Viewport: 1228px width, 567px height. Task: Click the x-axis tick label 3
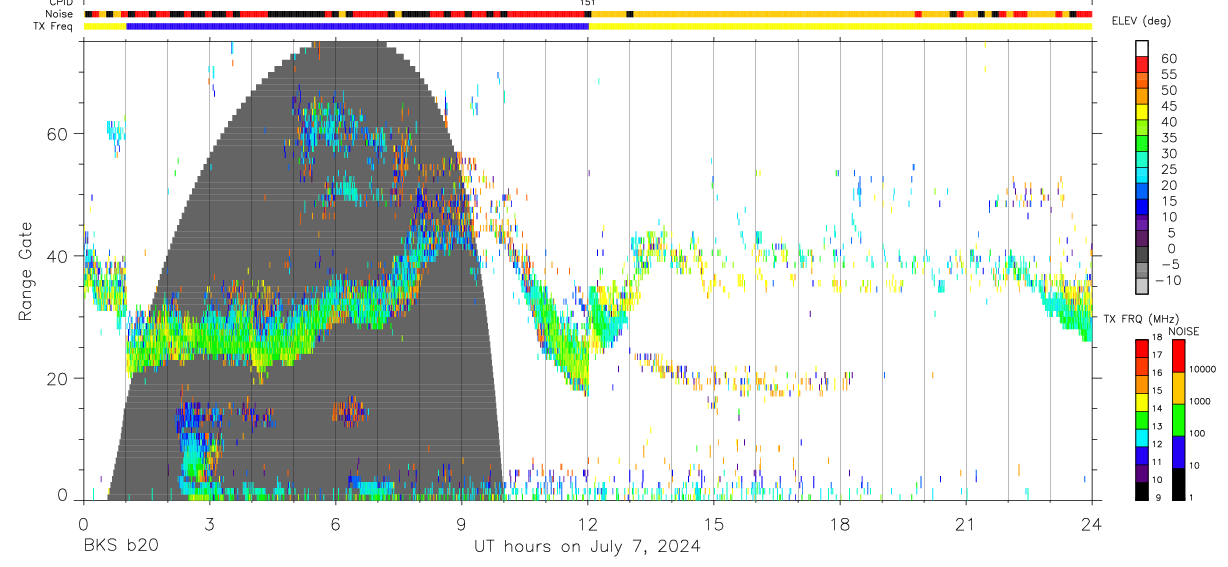tap(209, 524)
